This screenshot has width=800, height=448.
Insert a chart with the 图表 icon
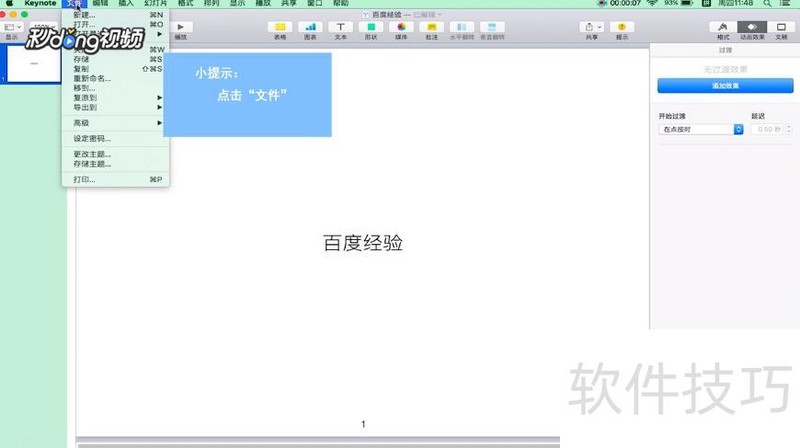310,27
